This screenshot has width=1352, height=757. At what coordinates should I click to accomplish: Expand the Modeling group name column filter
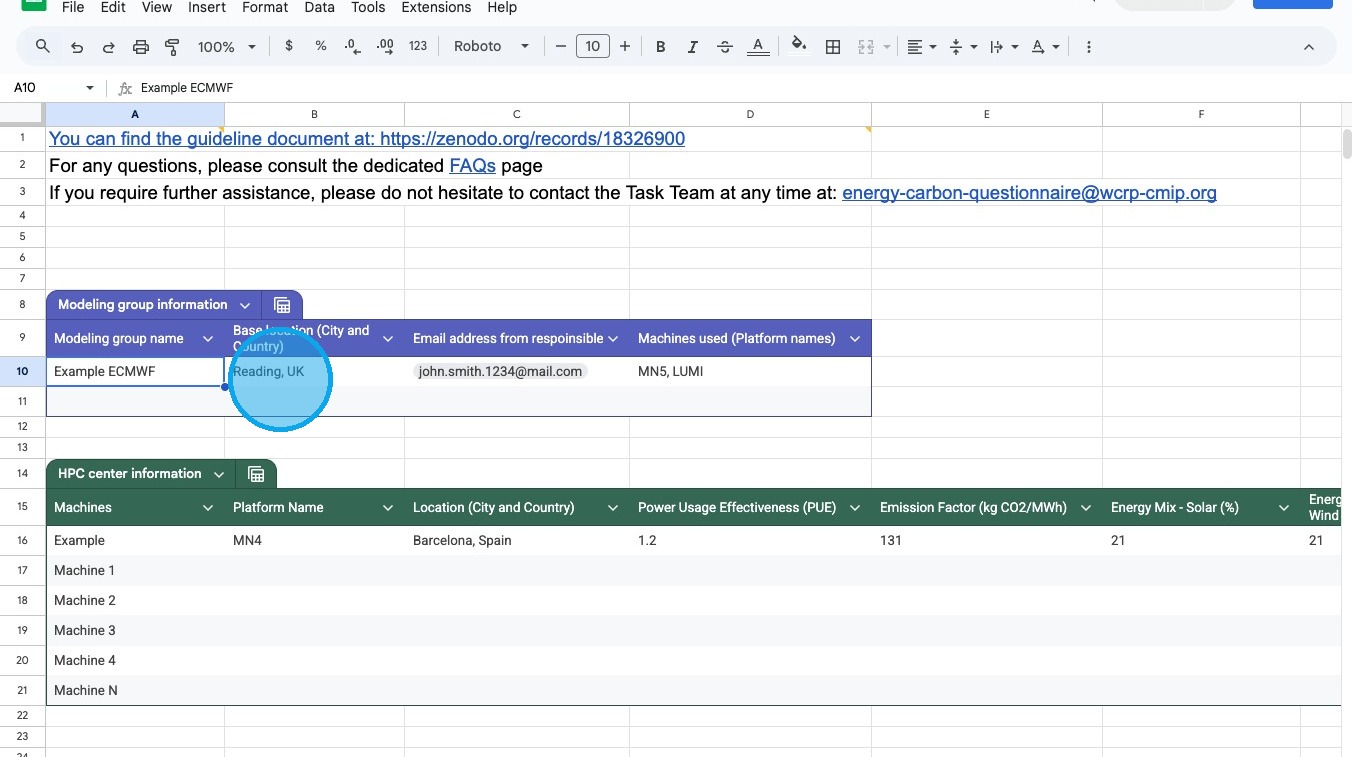click(208, 339)
